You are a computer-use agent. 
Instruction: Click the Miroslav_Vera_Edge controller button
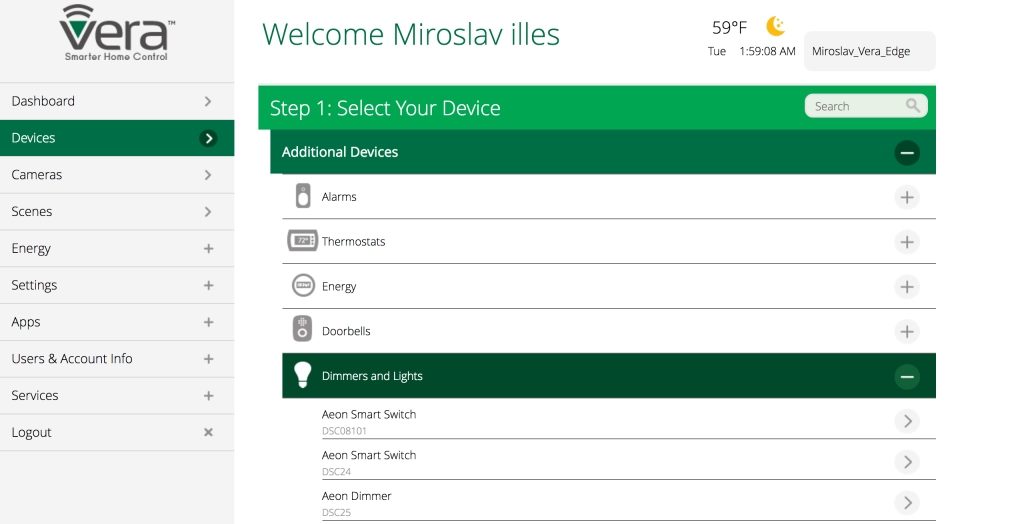(x=869, y=51)
